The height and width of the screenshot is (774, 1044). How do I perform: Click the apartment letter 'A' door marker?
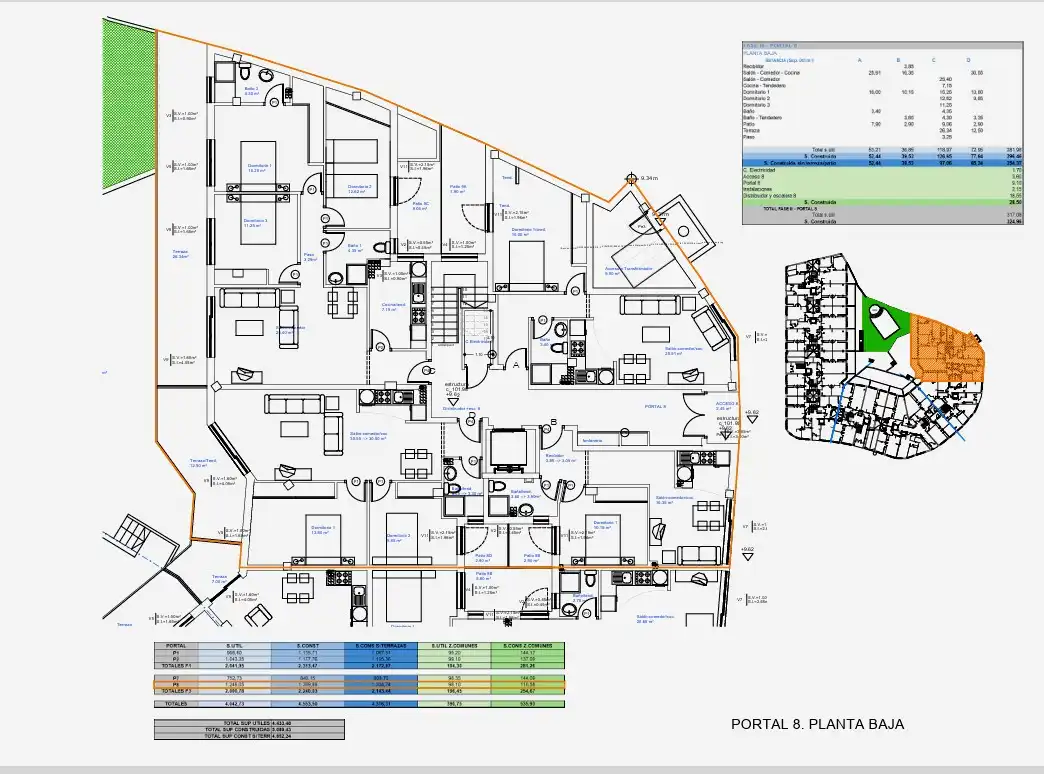point(516,365)
